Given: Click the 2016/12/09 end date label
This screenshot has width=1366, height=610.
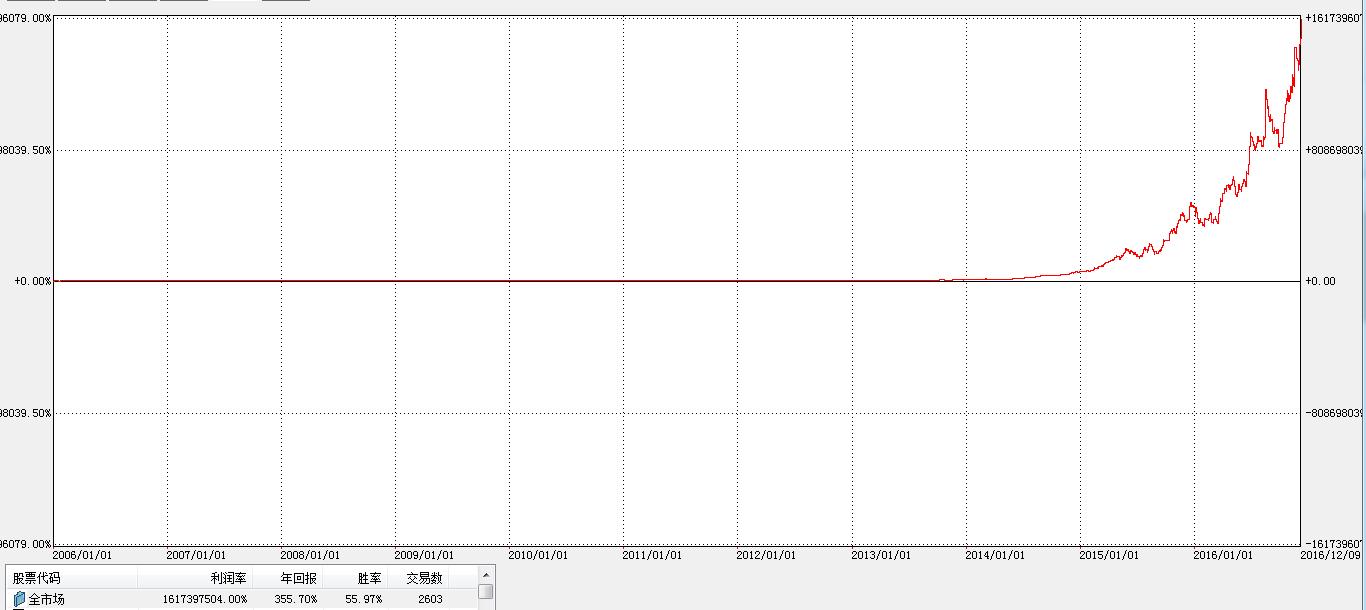Looking at the screenshot, I should (1329, 554).
